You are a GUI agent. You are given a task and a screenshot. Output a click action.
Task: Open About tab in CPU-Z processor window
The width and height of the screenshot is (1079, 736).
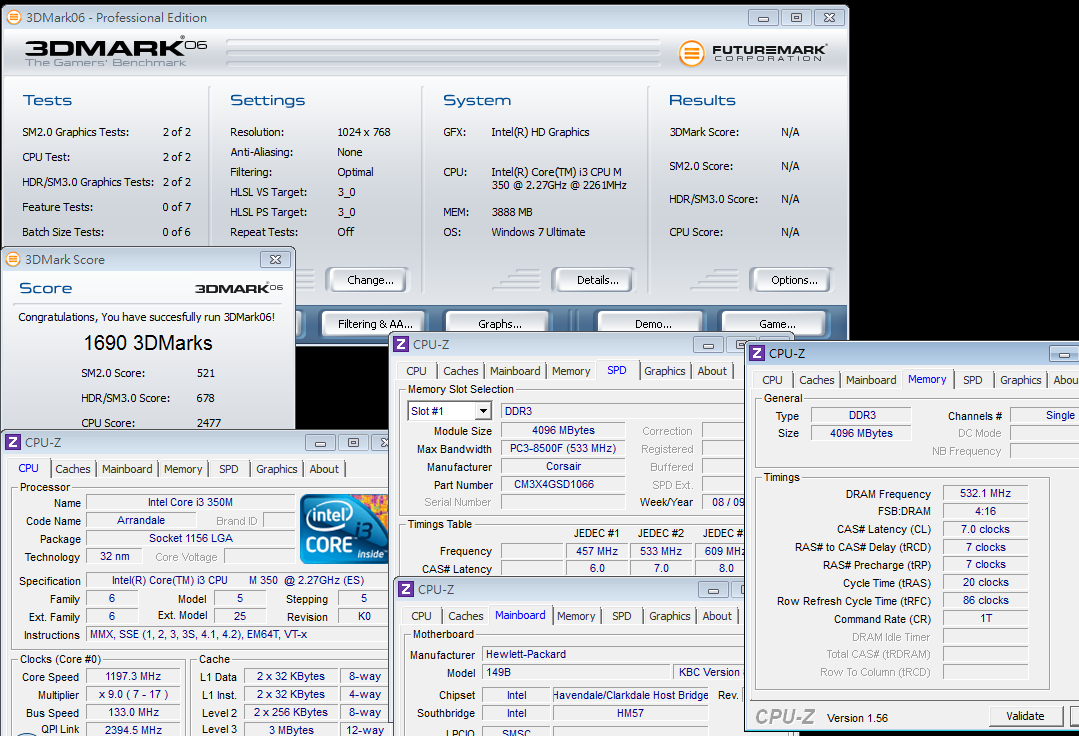pyautogui.click(x=324, y=469)
